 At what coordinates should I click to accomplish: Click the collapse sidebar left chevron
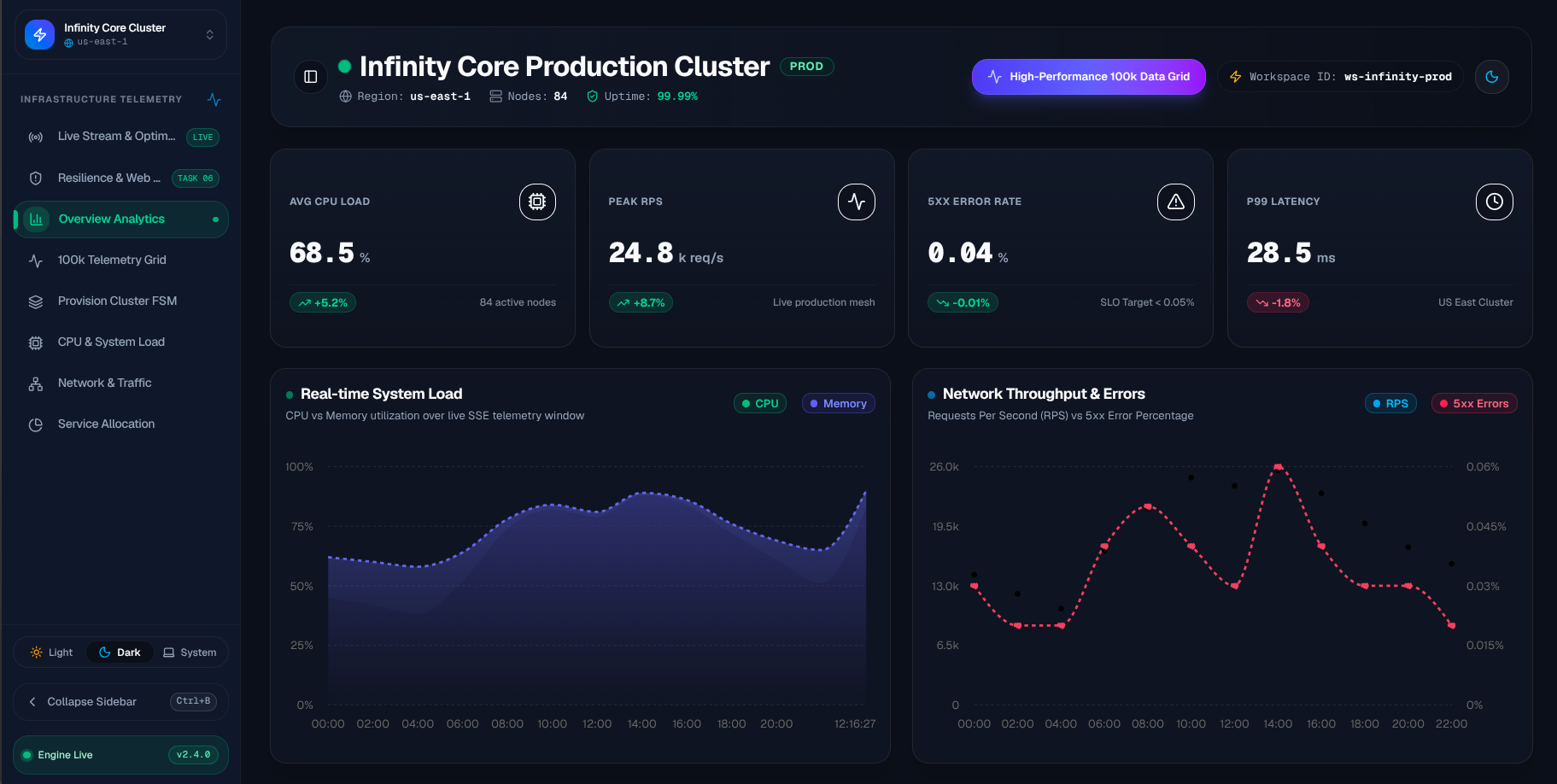point(32,702)
